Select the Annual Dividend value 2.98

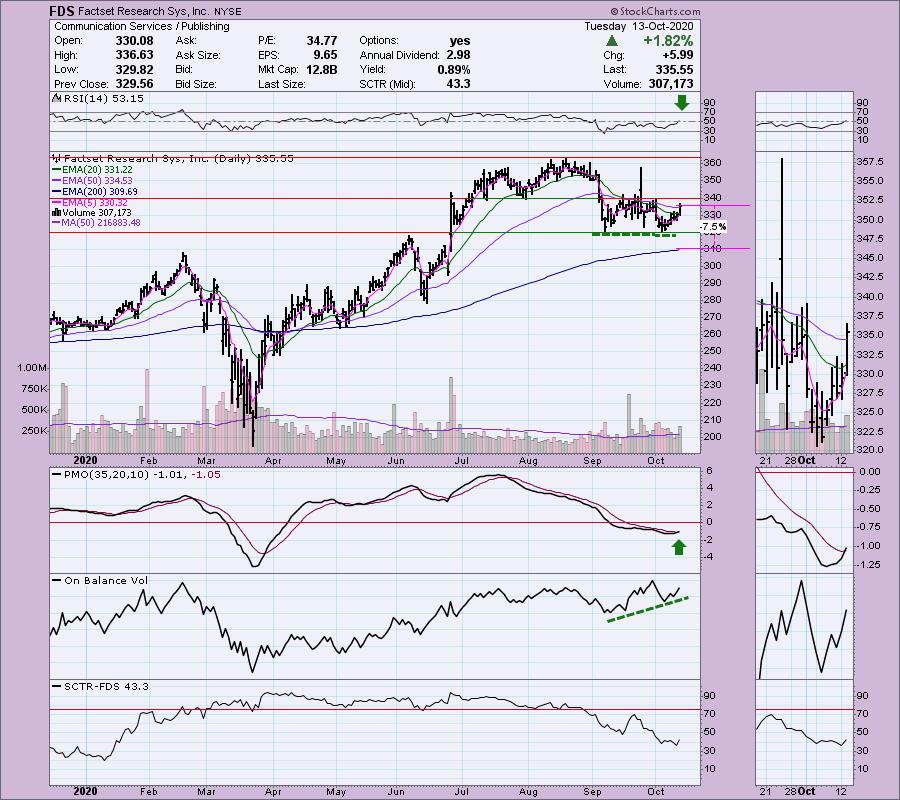[x=459, y=55]
